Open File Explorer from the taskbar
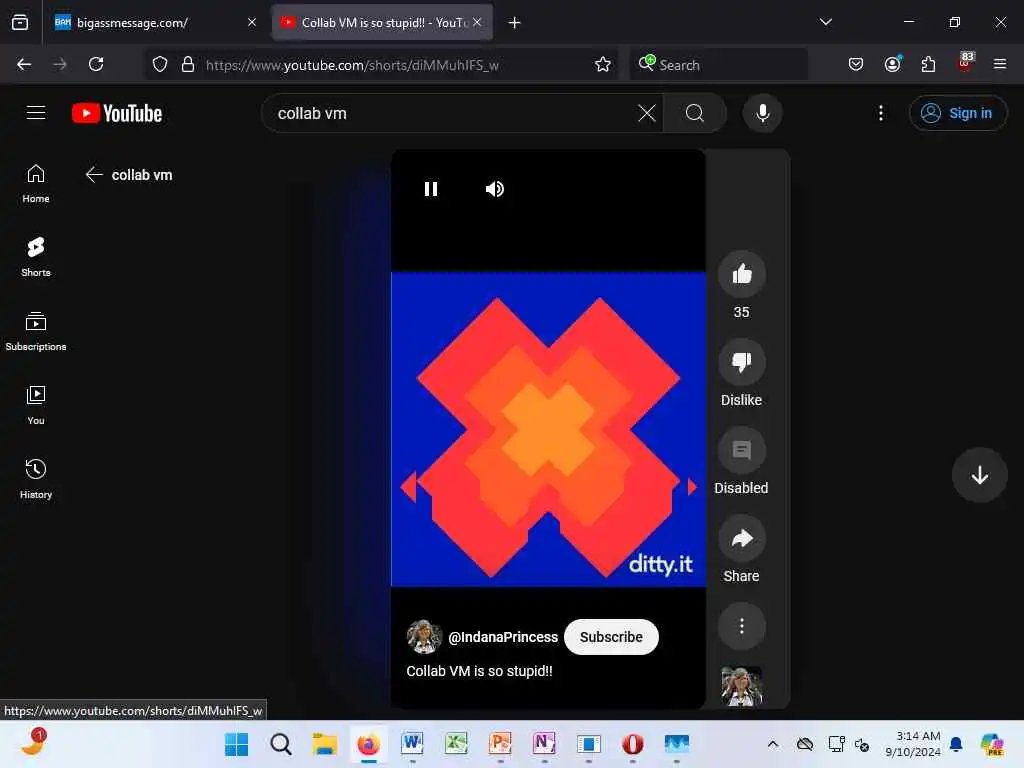Image resolution: width=1024 pixels, height=768 pixels. [325, 744]
